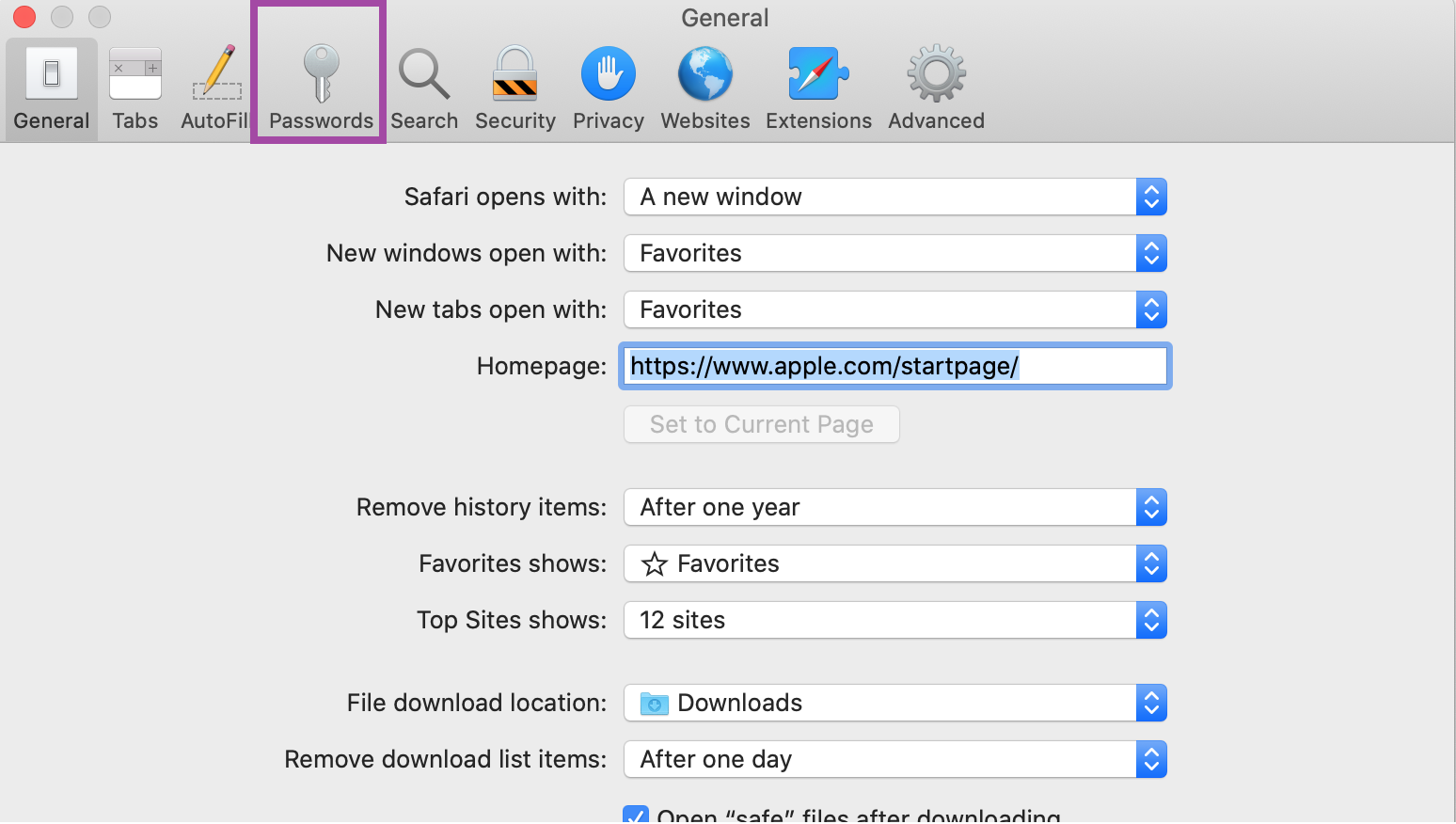The width and height of the screenshot is (1456, 824).
Task: Click the Set to Current Page button
Action: [762, 424]
